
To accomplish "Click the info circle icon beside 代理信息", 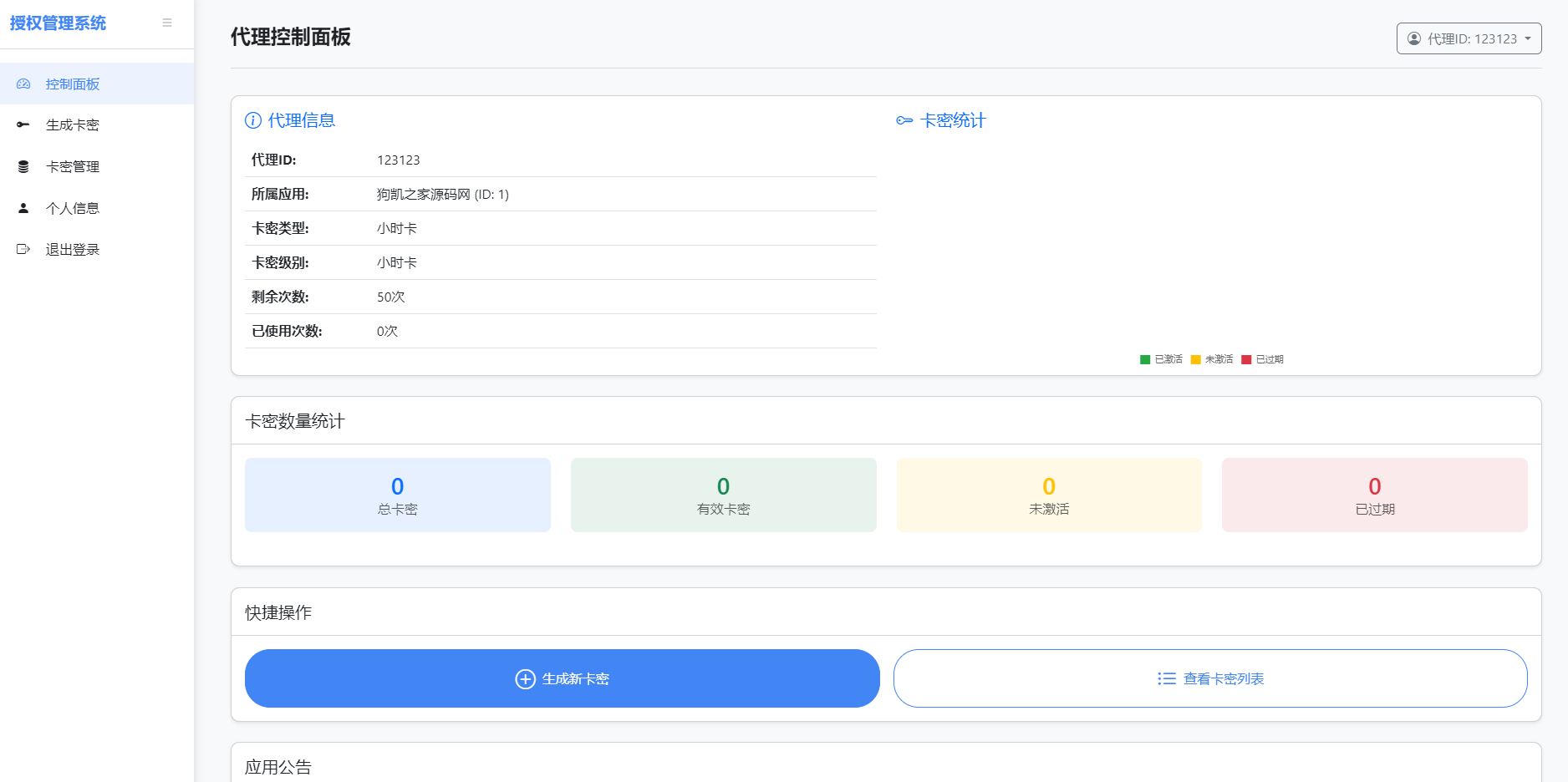I will (253, 120).
